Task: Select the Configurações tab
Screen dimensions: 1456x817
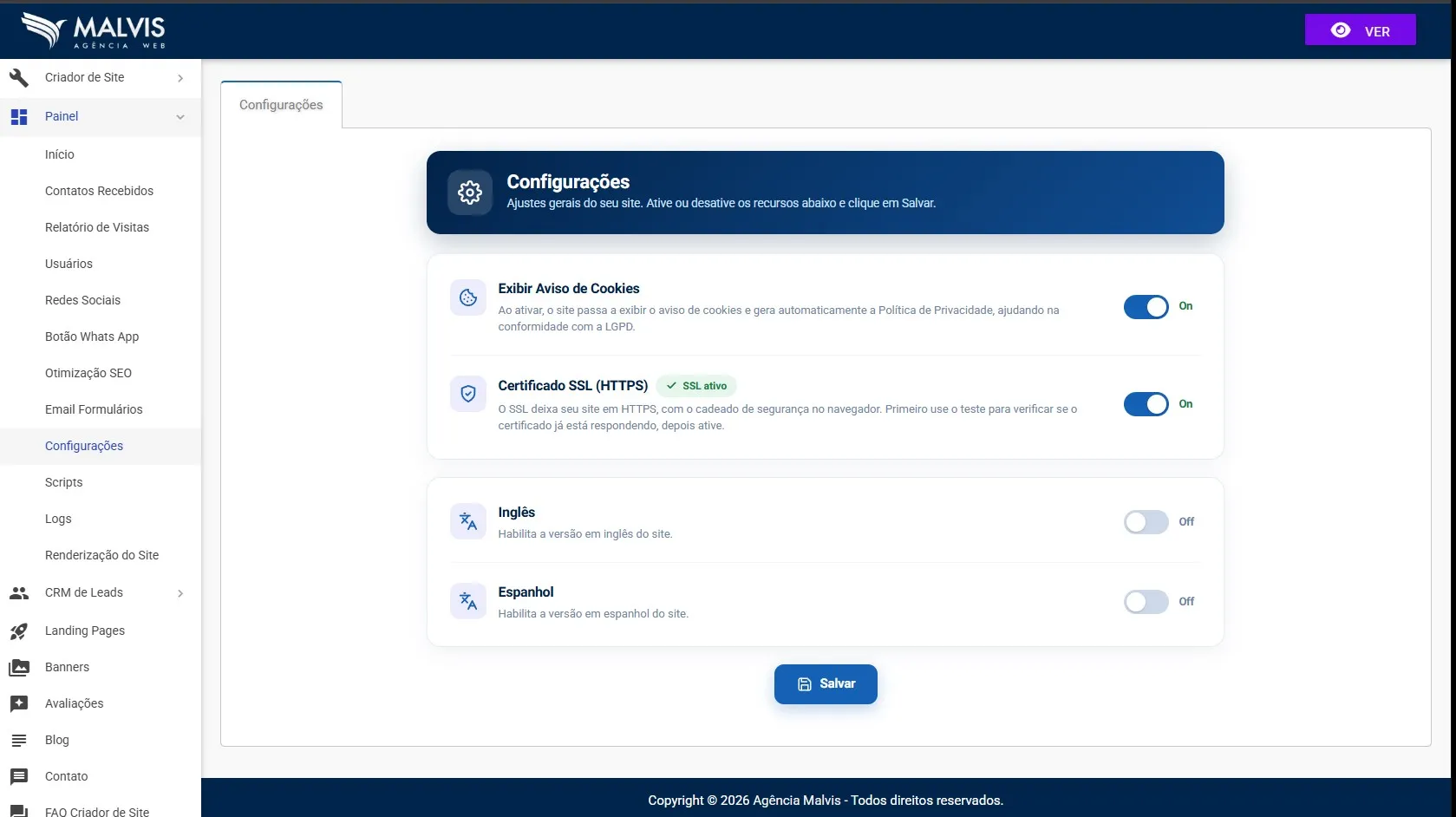Action: (x=281, y=105)
